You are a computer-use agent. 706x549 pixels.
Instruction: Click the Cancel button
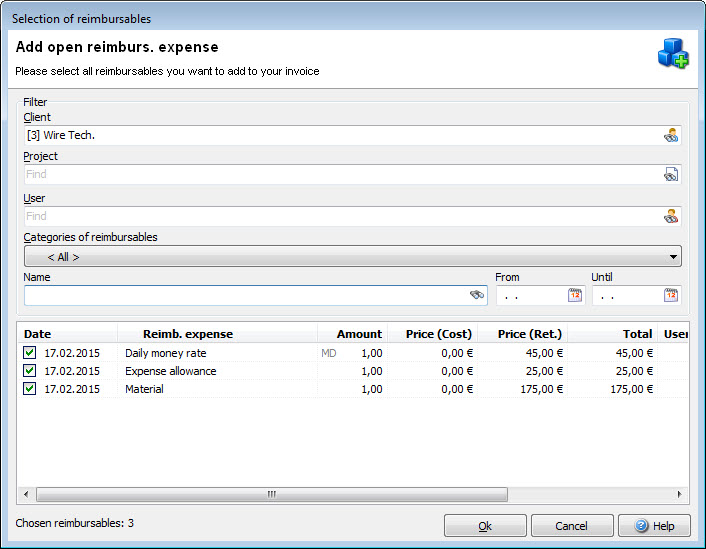coord(572,526)
